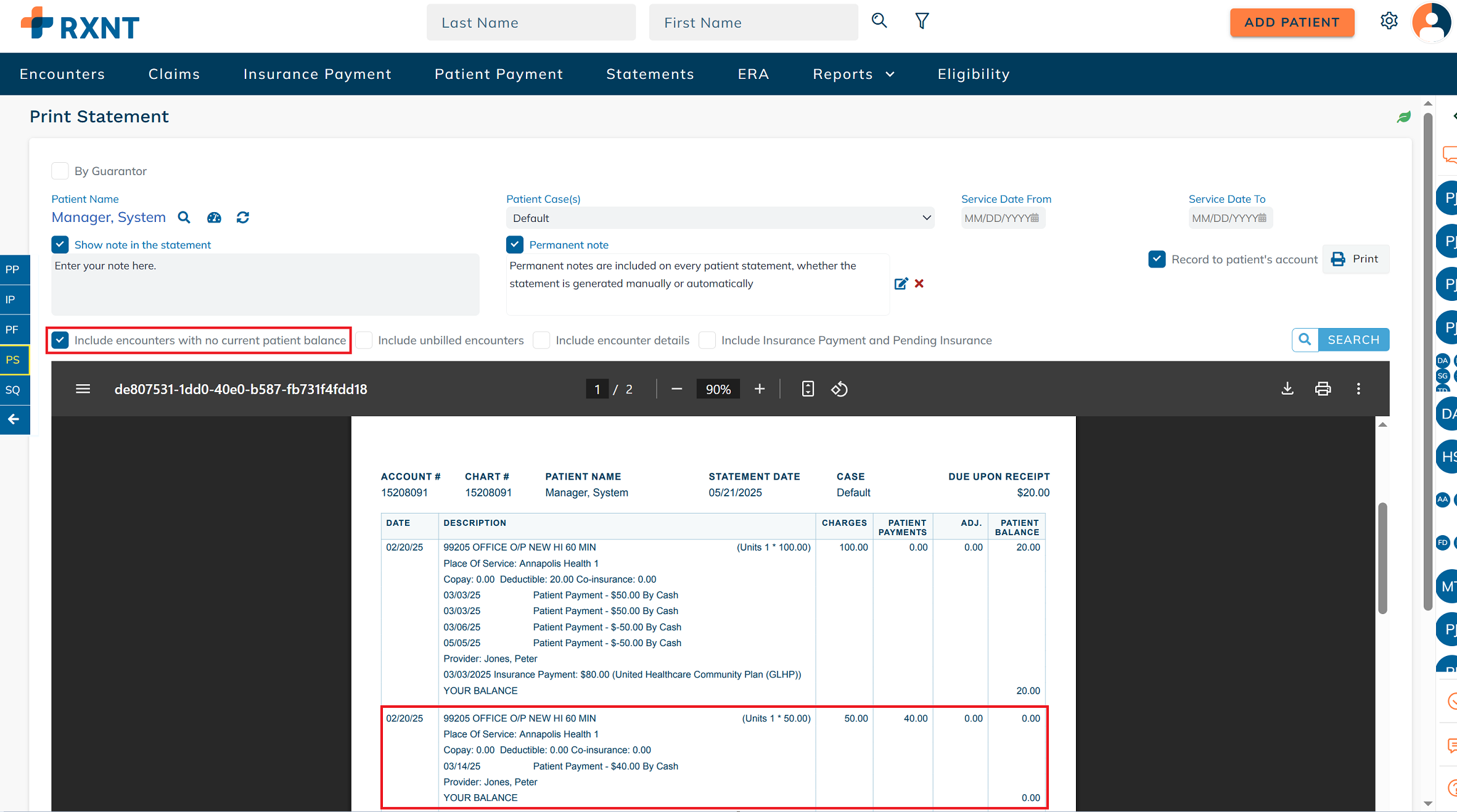Open the filter funnel icon in the header

(922, 22)
